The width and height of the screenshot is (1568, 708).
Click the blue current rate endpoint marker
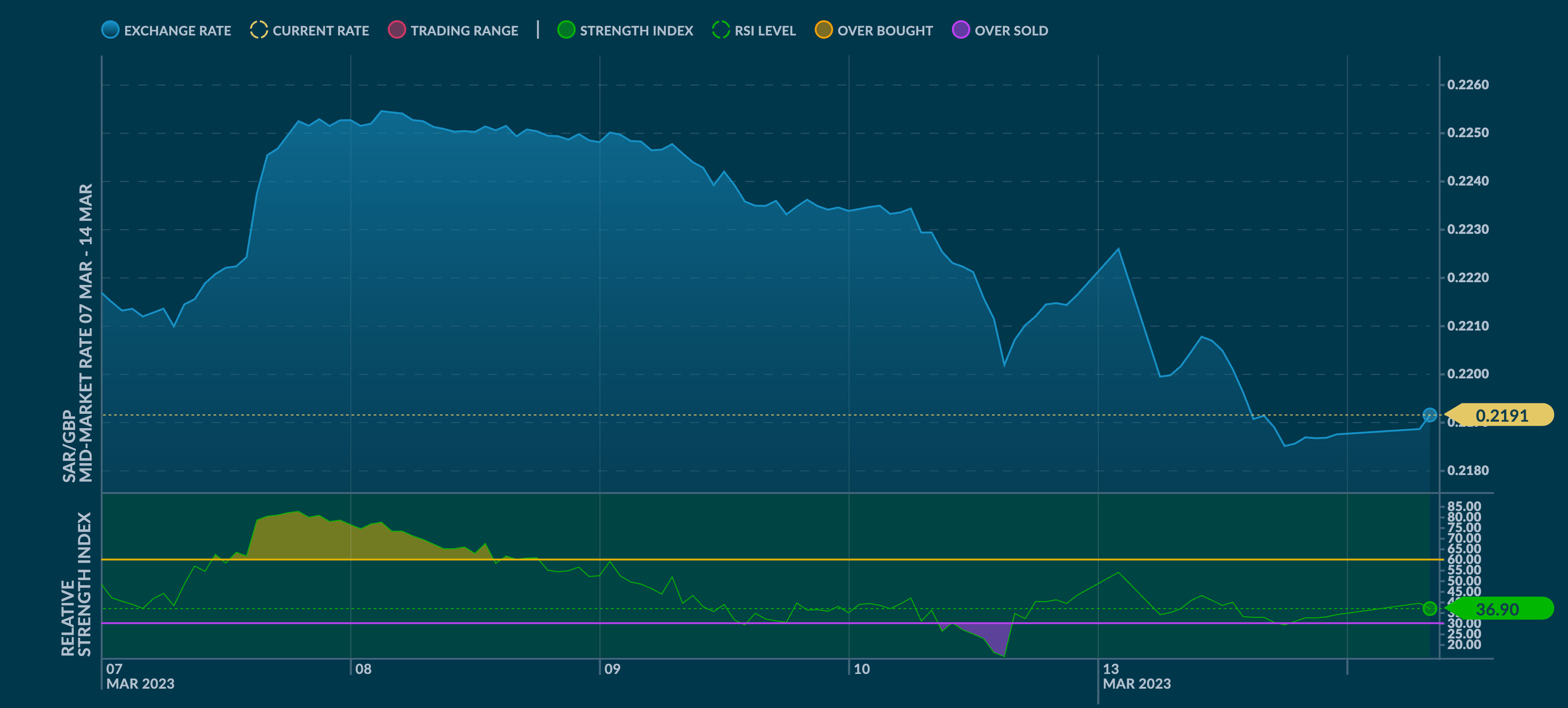point(1430,415)
